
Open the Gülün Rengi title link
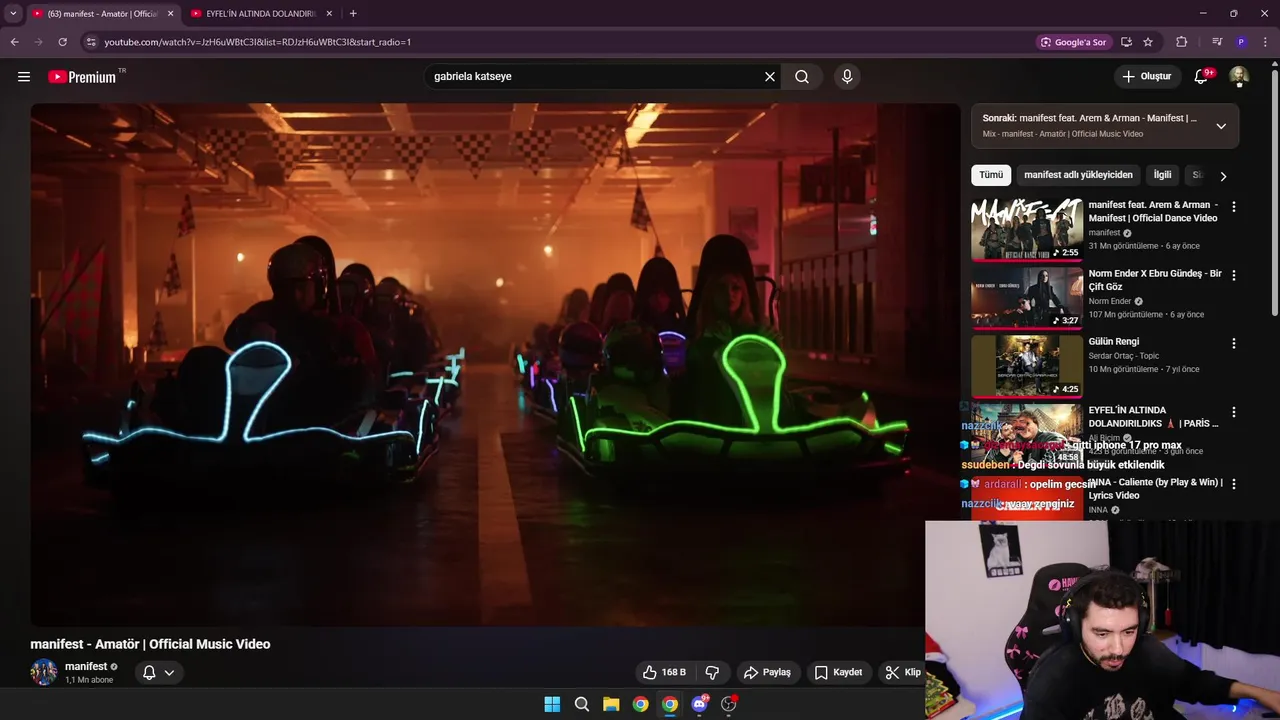tap(1114, 342)
